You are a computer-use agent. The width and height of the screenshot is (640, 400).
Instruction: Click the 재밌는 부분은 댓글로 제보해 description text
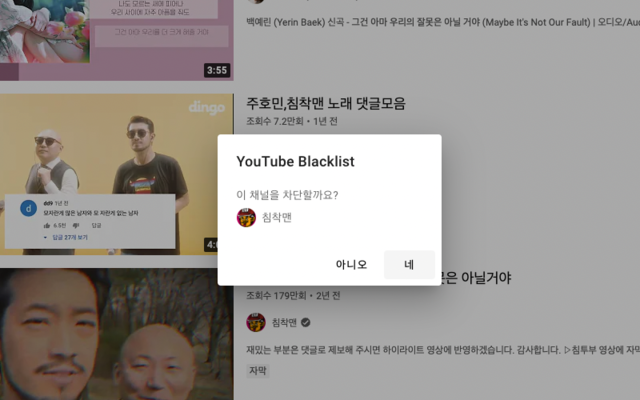pos(443,350)
